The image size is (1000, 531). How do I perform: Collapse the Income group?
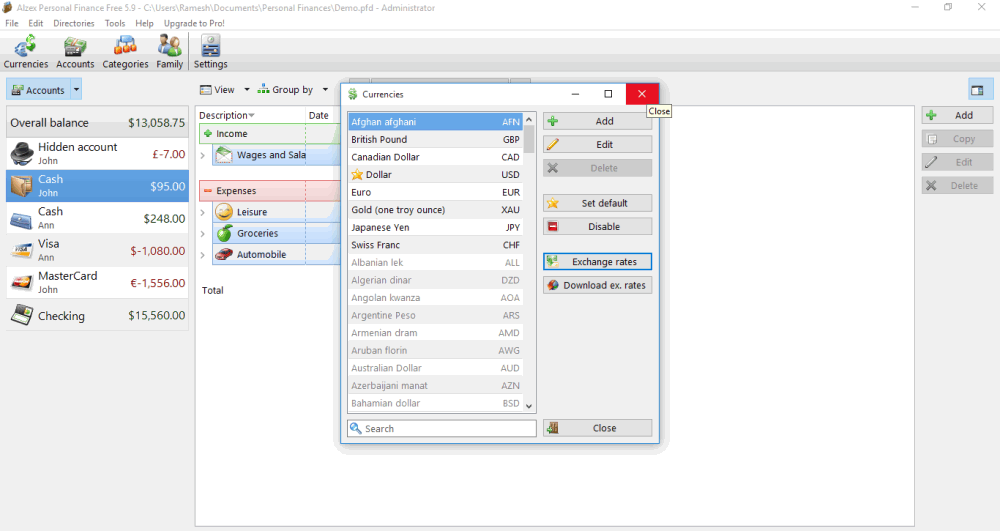(208, 134)
